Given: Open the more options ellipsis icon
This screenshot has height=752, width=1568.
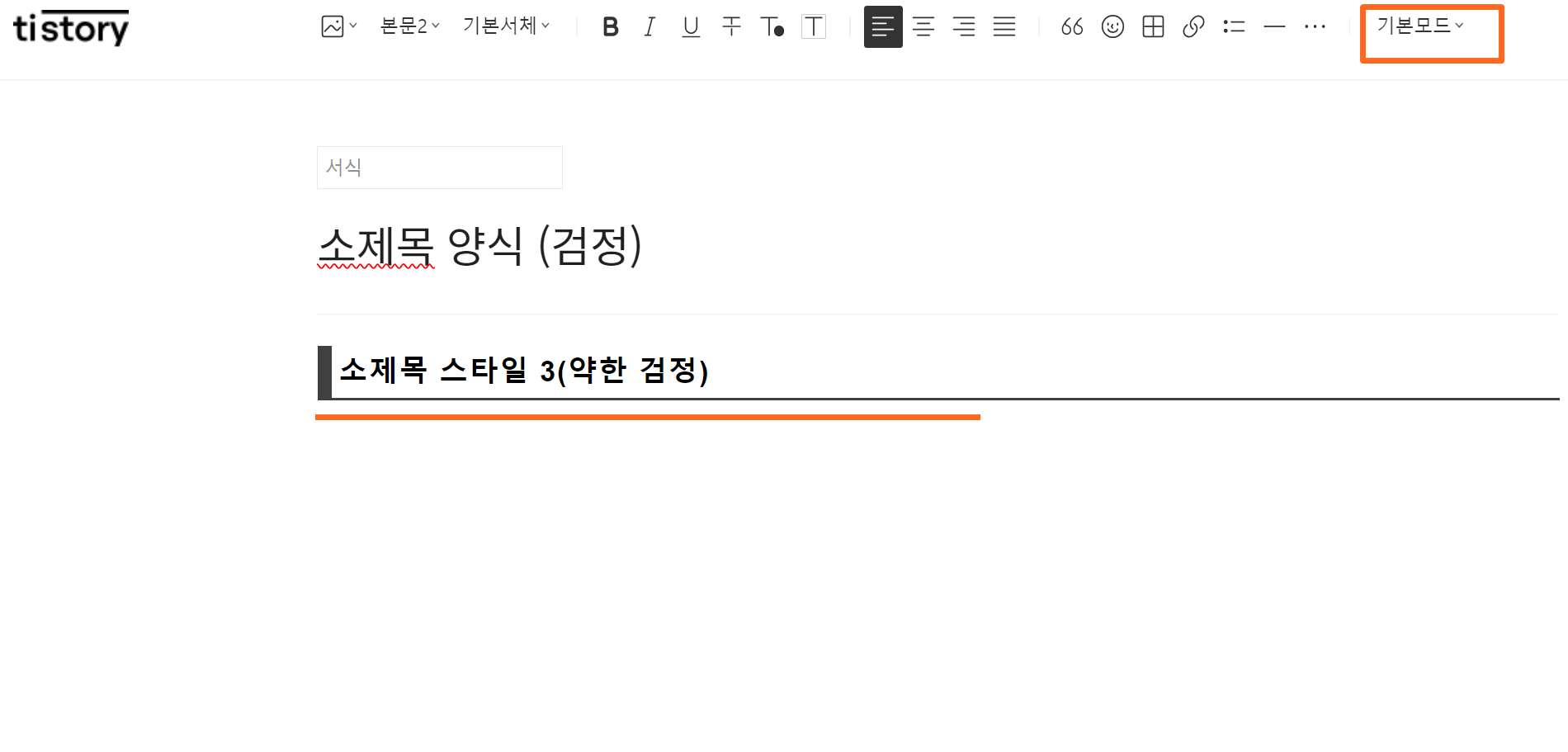Looking at the screenshot, I should 1315,26.
